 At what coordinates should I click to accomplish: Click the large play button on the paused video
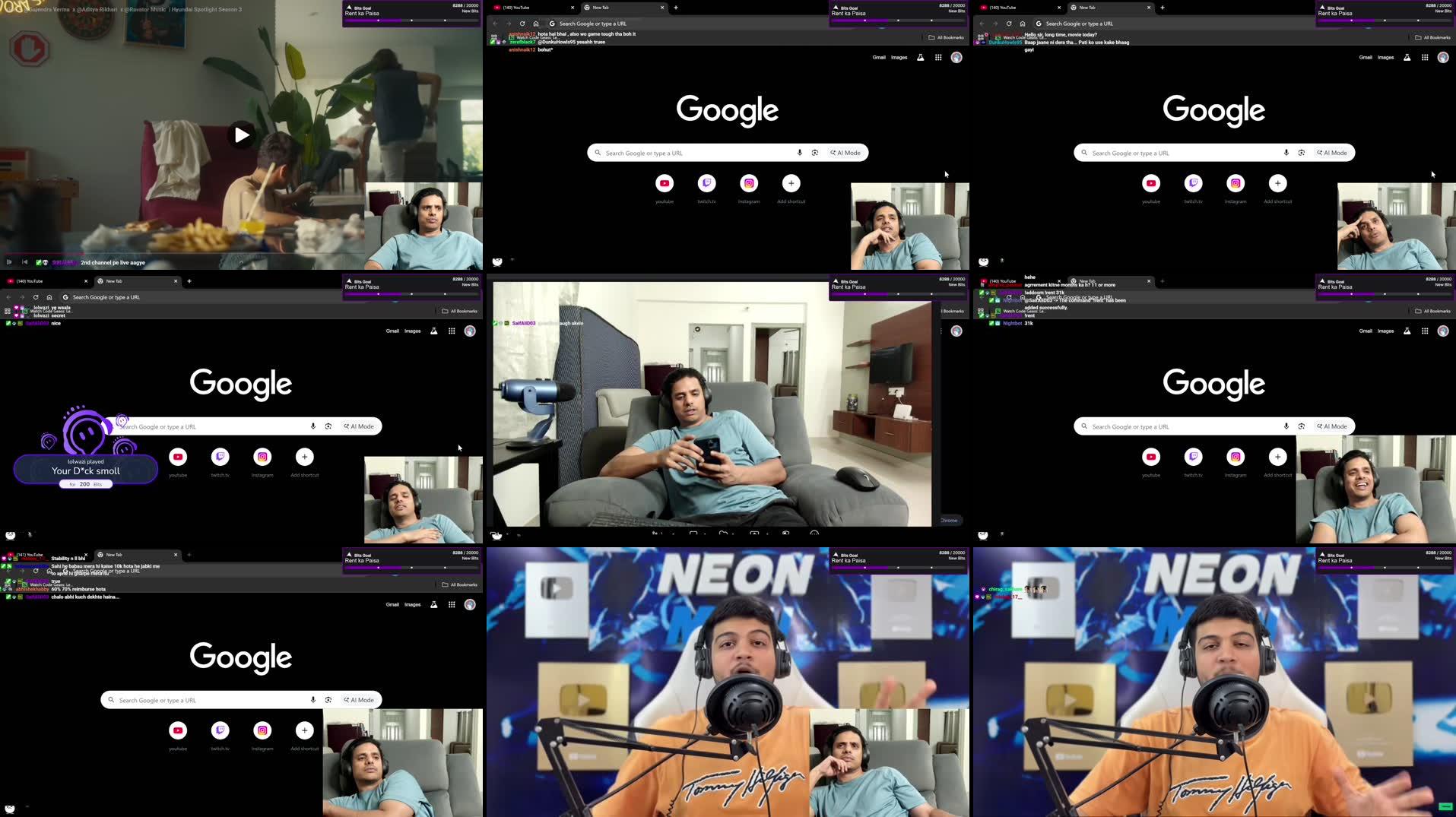[x=242, y=135]
